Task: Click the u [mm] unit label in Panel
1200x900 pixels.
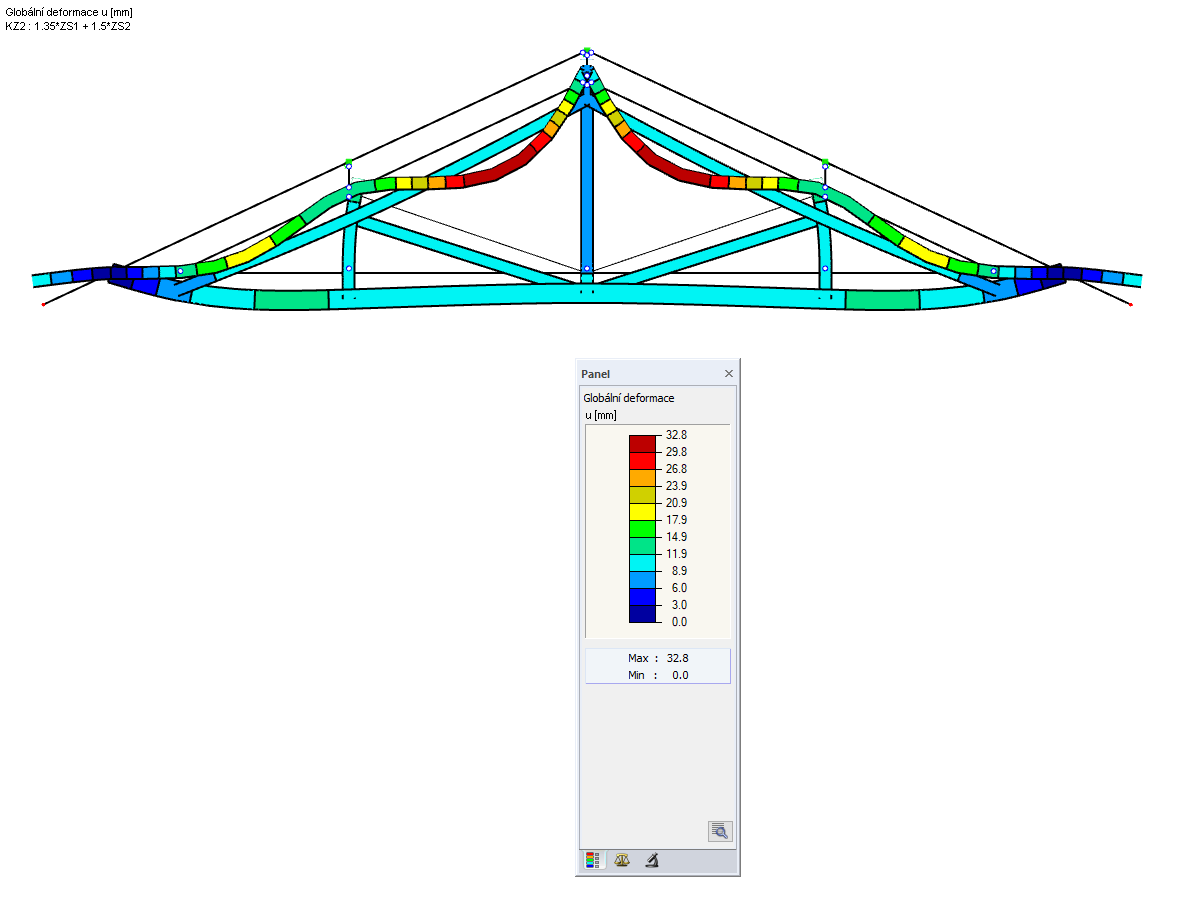Action: tap(603, 415)
